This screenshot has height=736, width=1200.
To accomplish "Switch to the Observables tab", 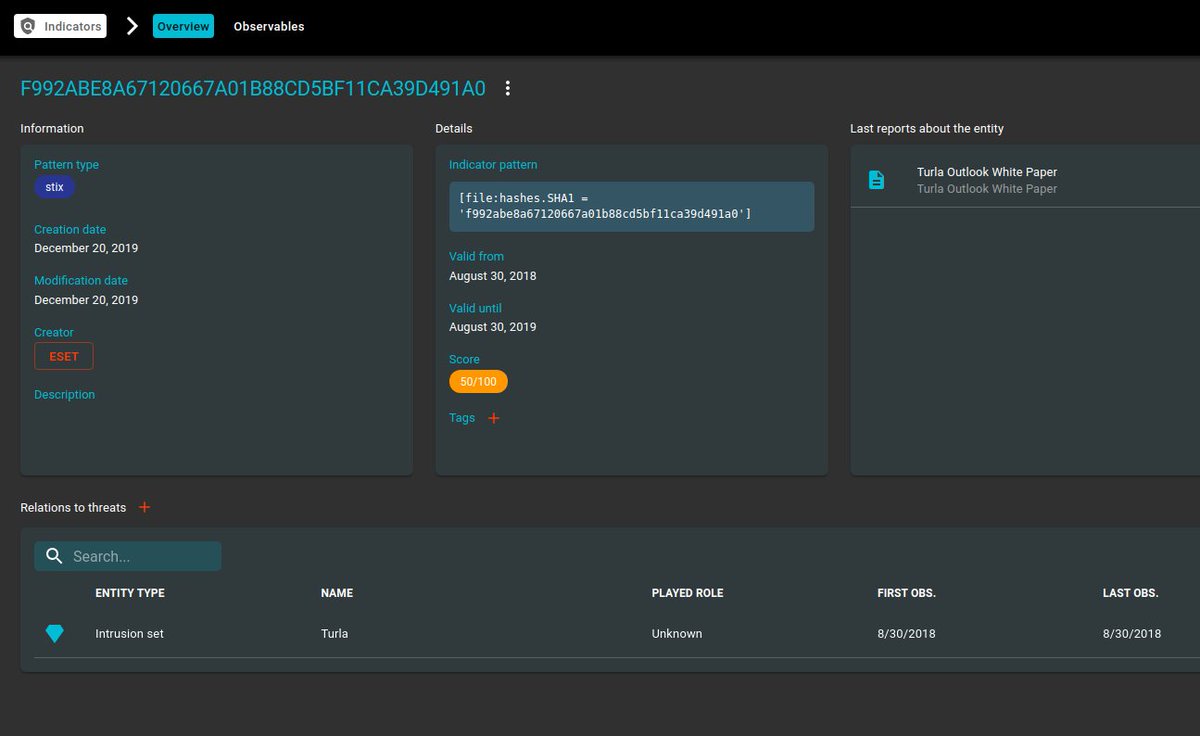I will (269, 26).
